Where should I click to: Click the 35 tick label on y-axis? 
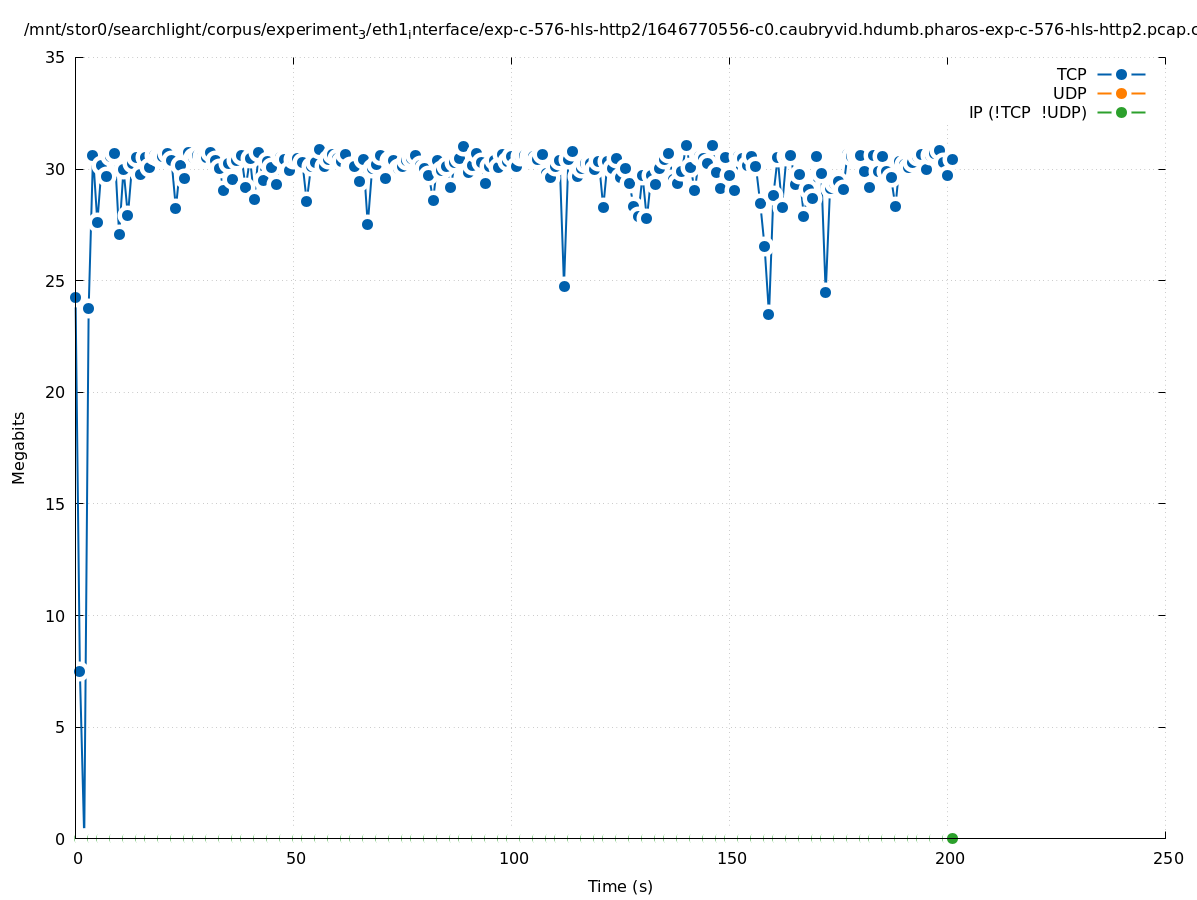[56, 57]
